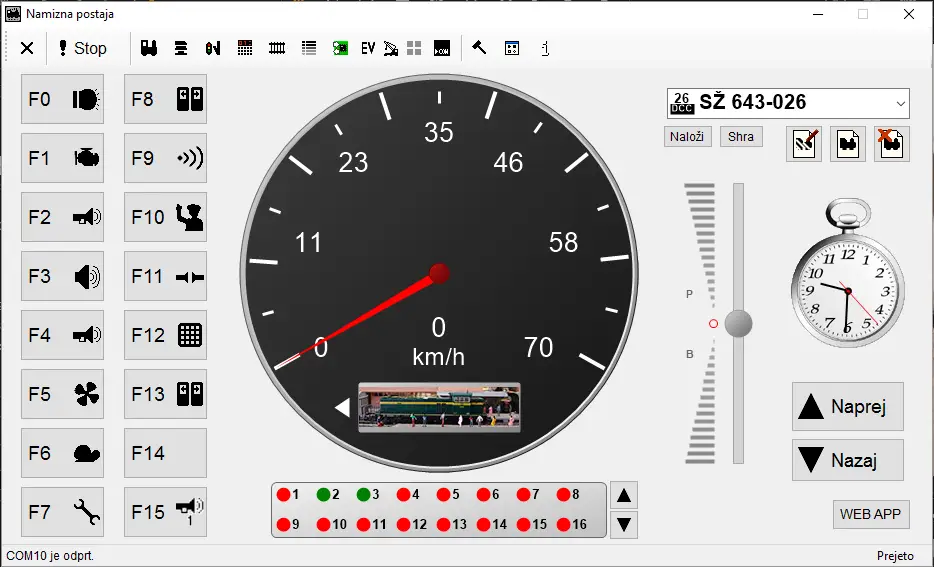934x567 pixels.
Task: Open the locomotive icon in the toolbar
Action: click(x=149, y=48)
